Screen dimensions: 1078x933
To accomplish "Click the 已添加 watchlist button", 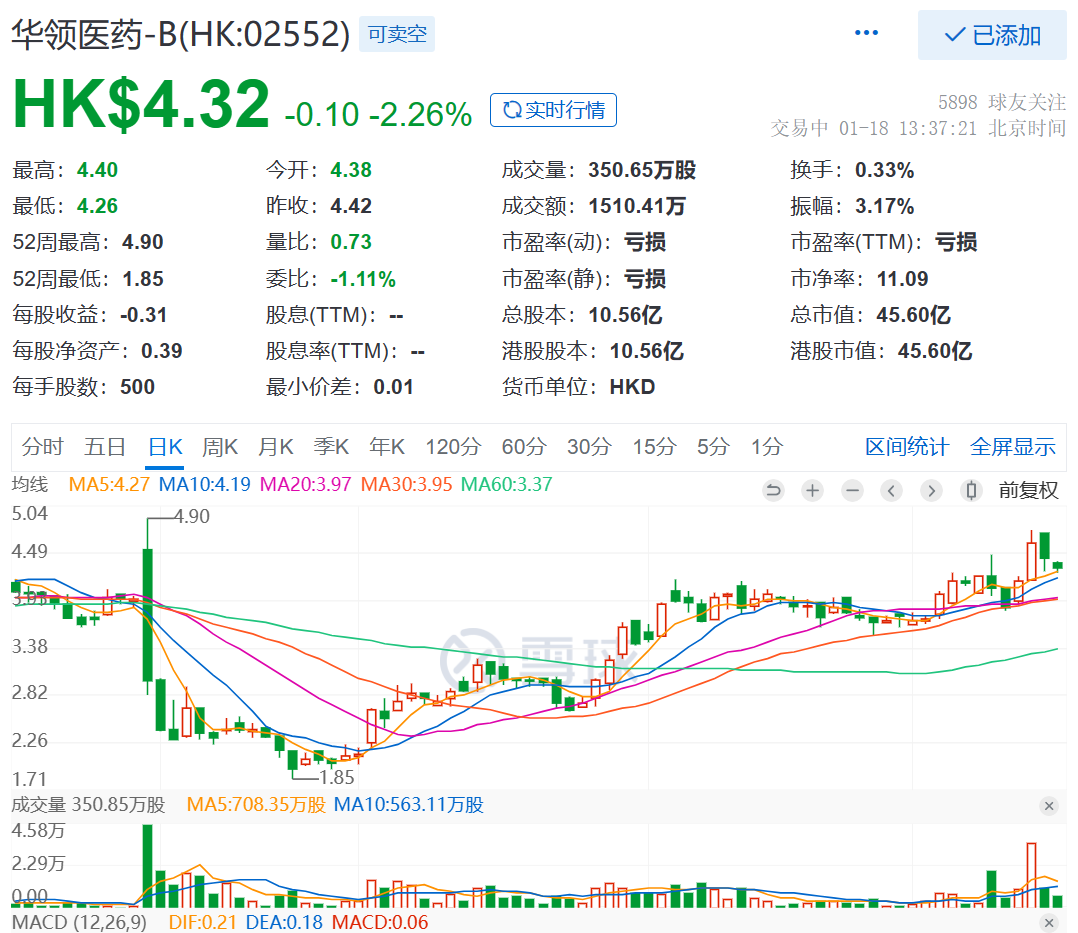I will point(992,35).
